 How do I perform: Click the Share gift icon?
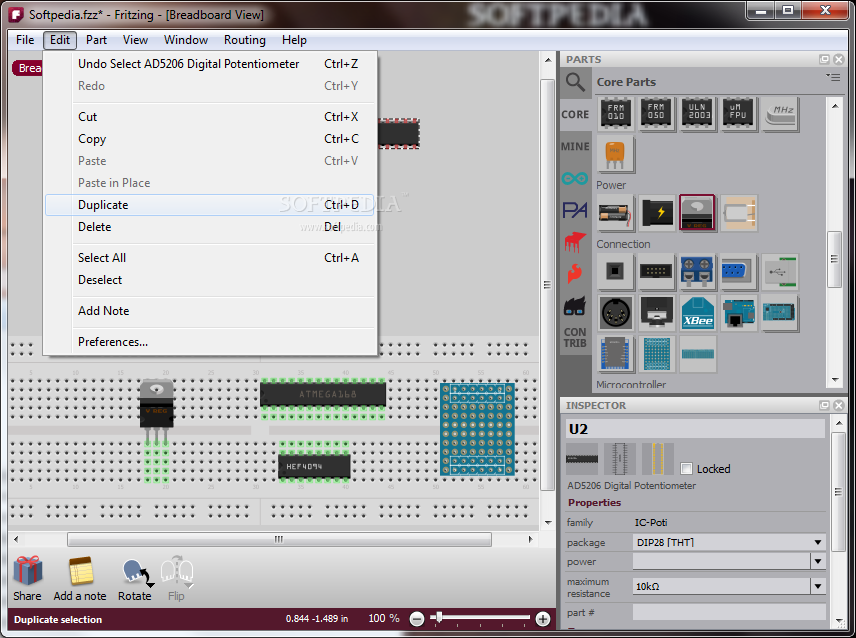27,571
